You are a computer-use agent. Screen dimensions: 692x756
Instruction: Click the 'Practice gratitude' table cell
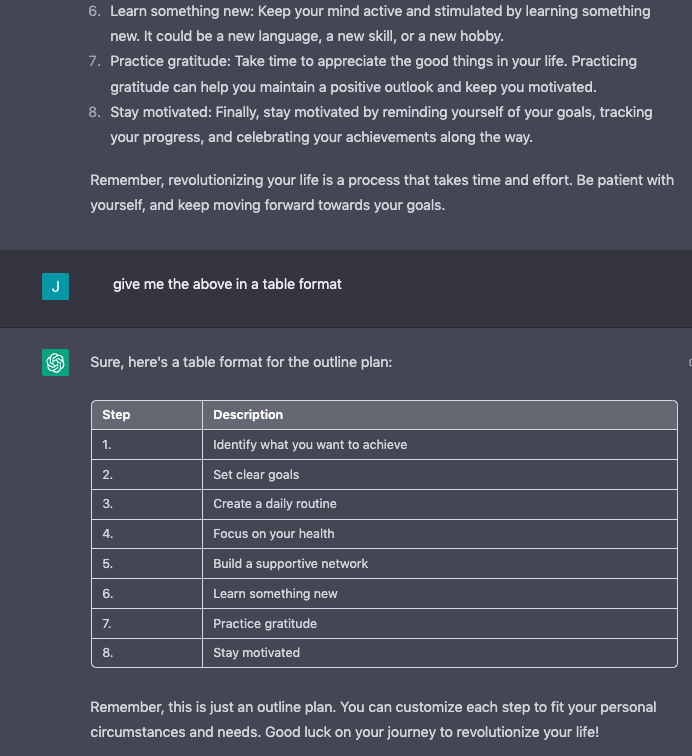tap(440, 623)
